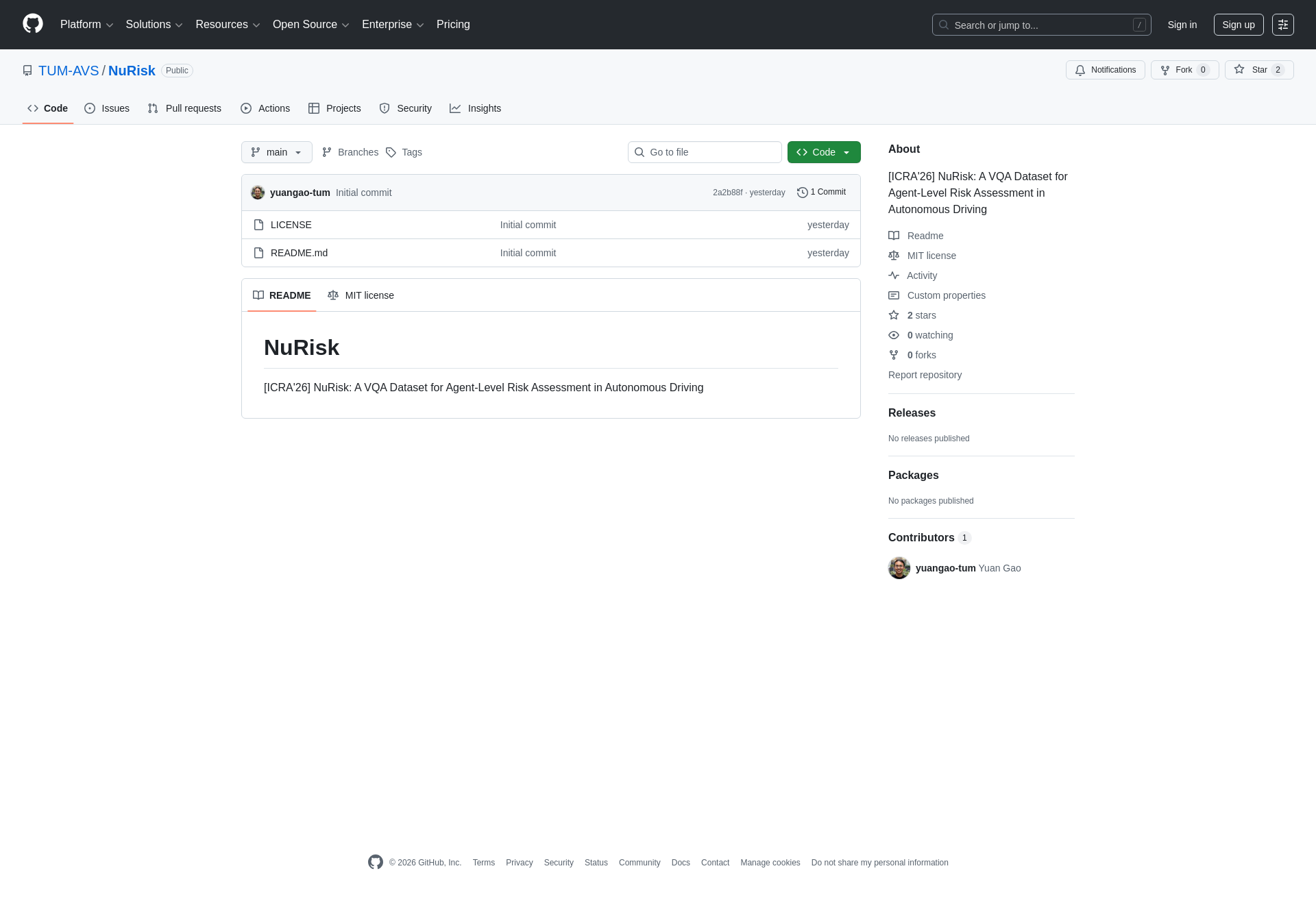Viewport: 1316px width, 899px height.
Task: Click yuangao-tum avatar in commit row
Action: 258,193
